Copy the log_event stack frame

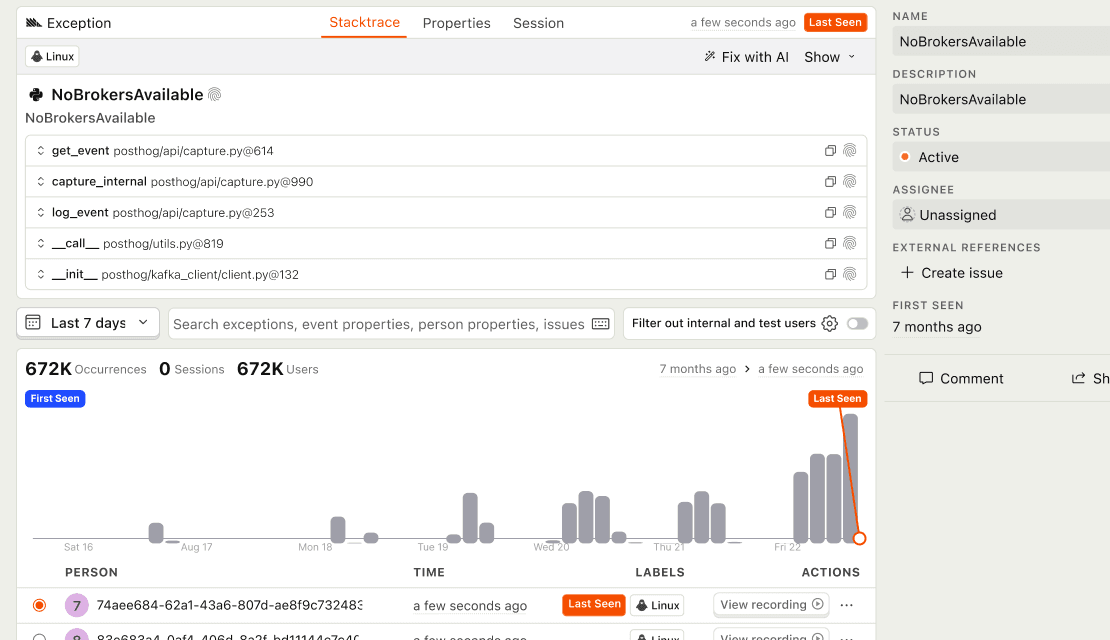point(830,212)
